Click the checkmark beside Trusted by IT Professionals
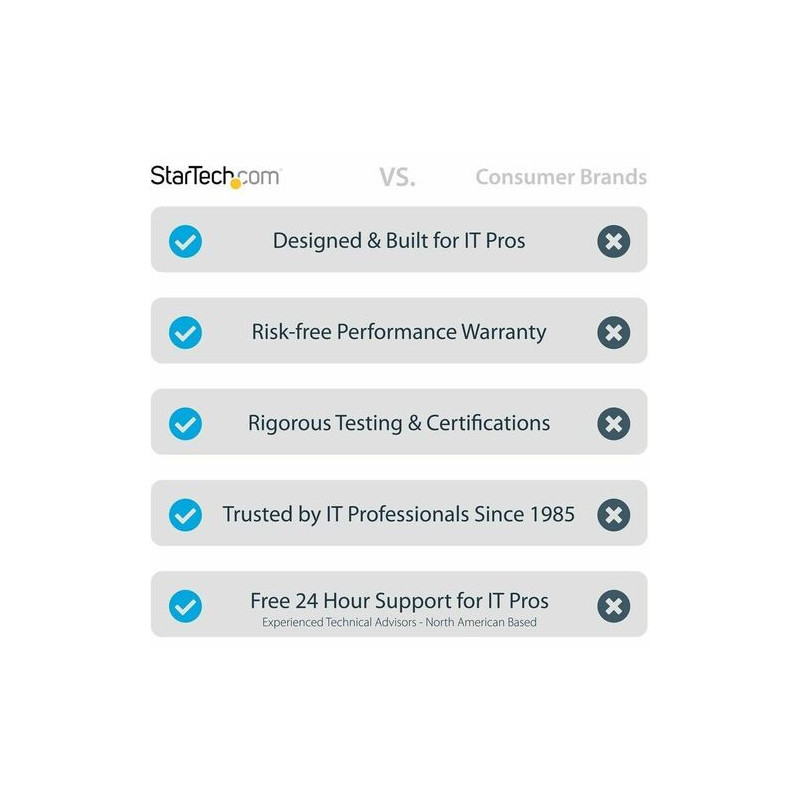 185,515
